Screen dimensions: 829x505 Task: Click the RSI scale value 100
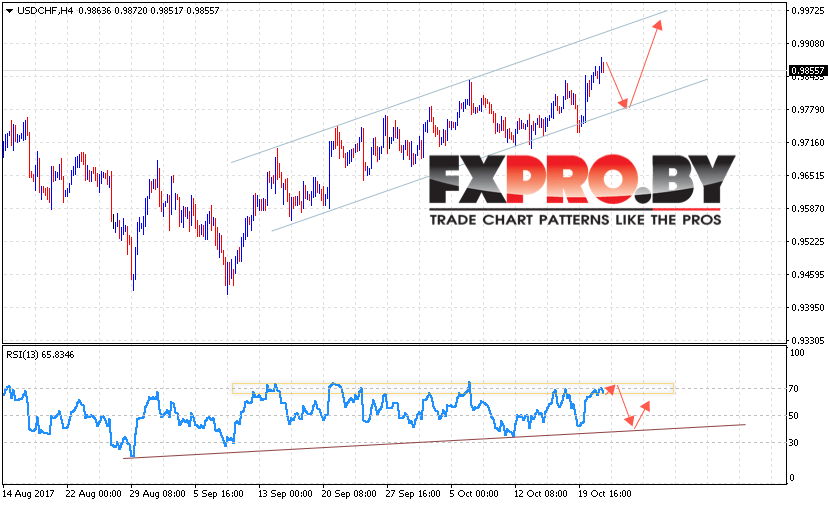[x=796, y=353]
